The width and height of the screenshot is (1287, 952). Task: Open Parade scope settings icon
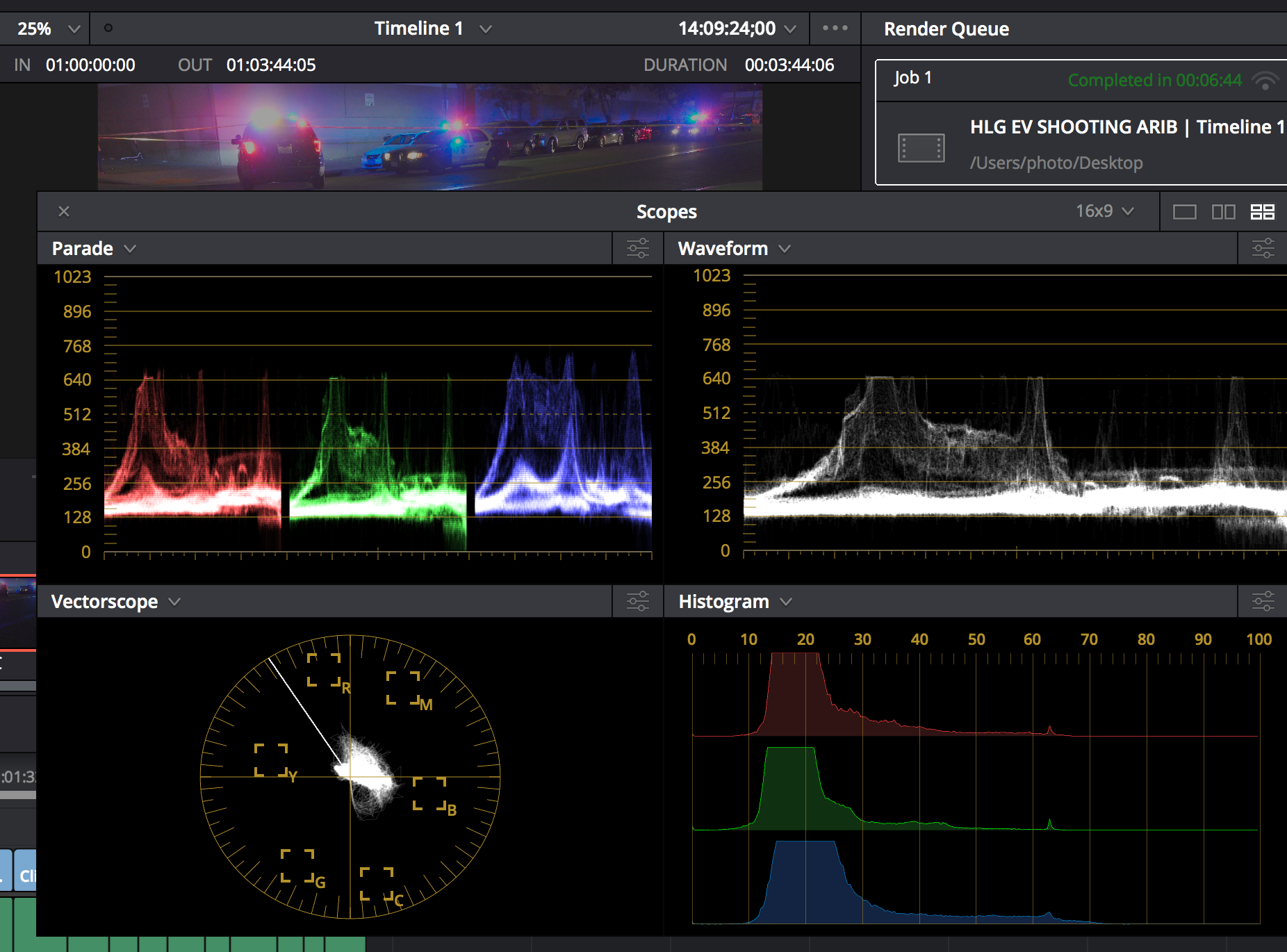(637, 248)
